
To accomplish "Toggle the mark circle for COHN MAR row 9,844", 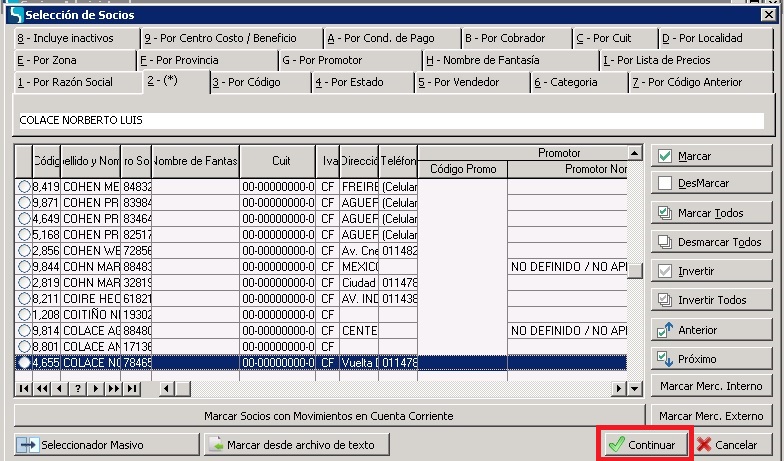I will [24, 266].
